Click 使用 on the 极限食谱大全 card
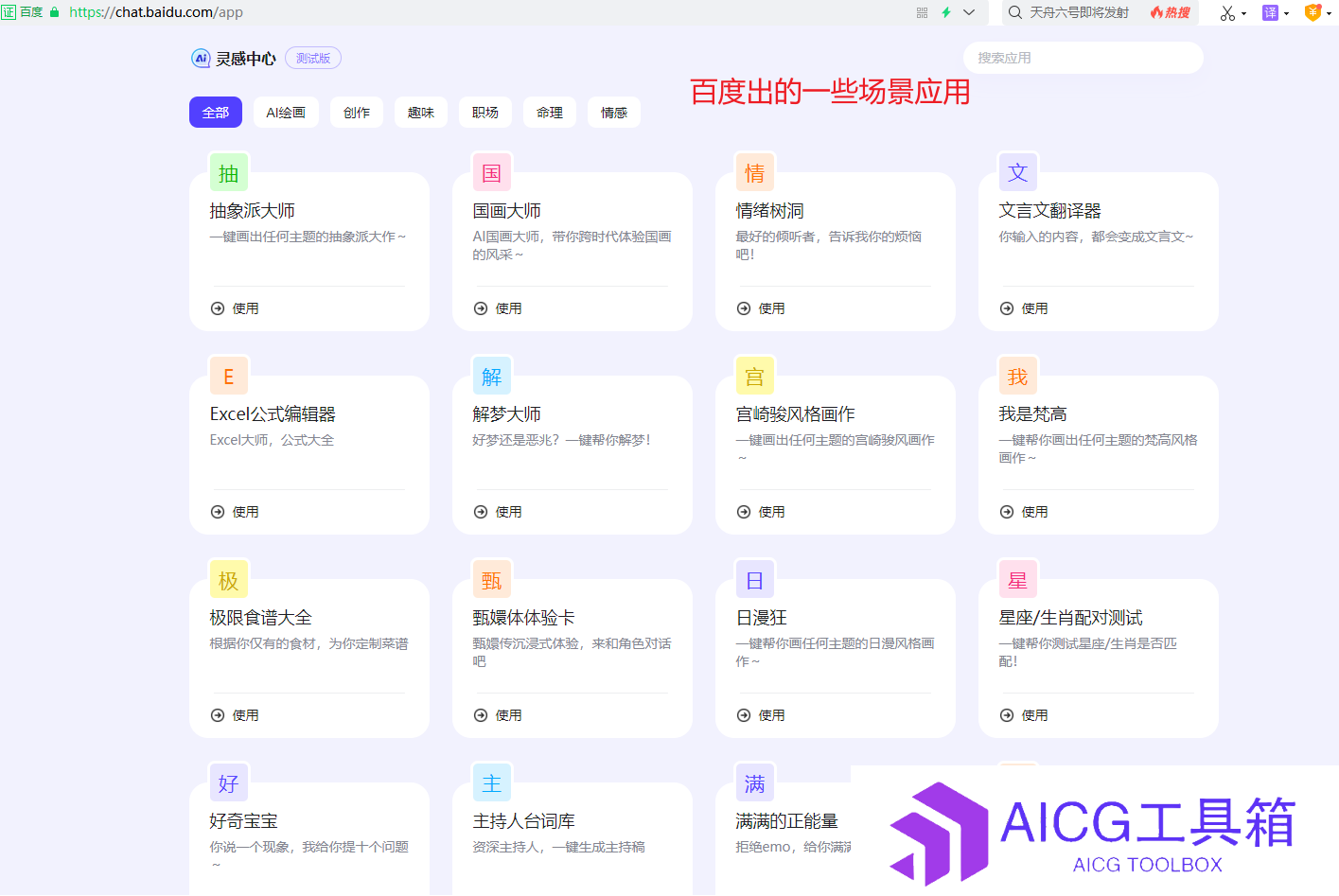 click(235, 715)
